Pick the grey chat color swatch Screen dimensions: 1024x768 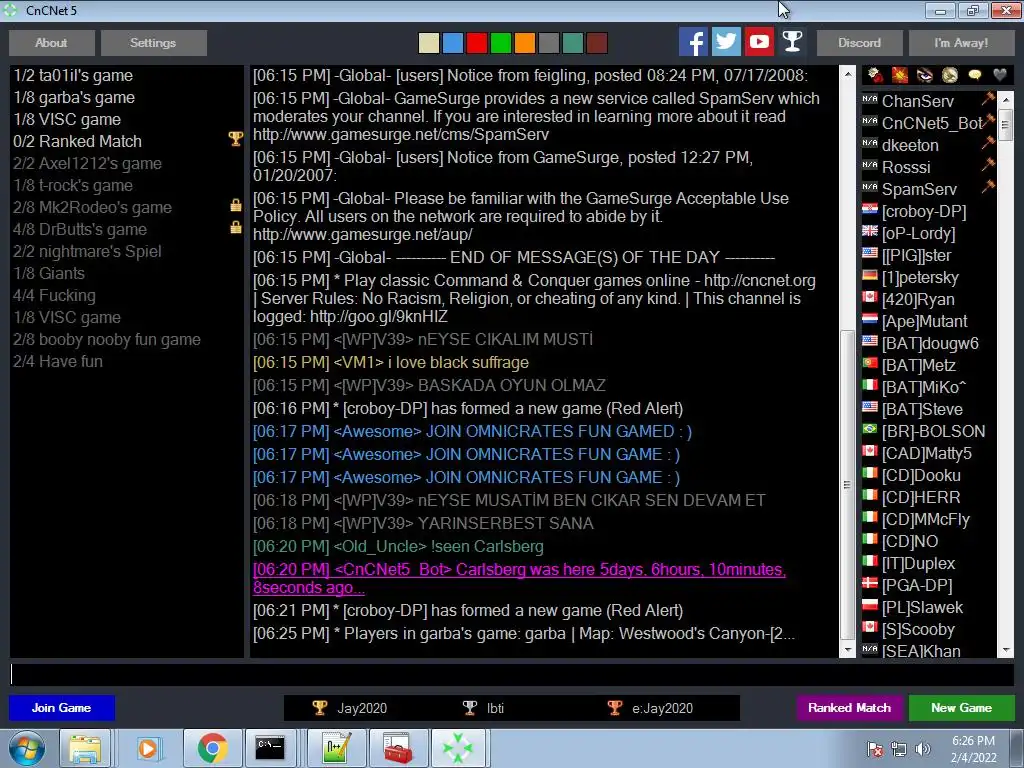[549, 43]
